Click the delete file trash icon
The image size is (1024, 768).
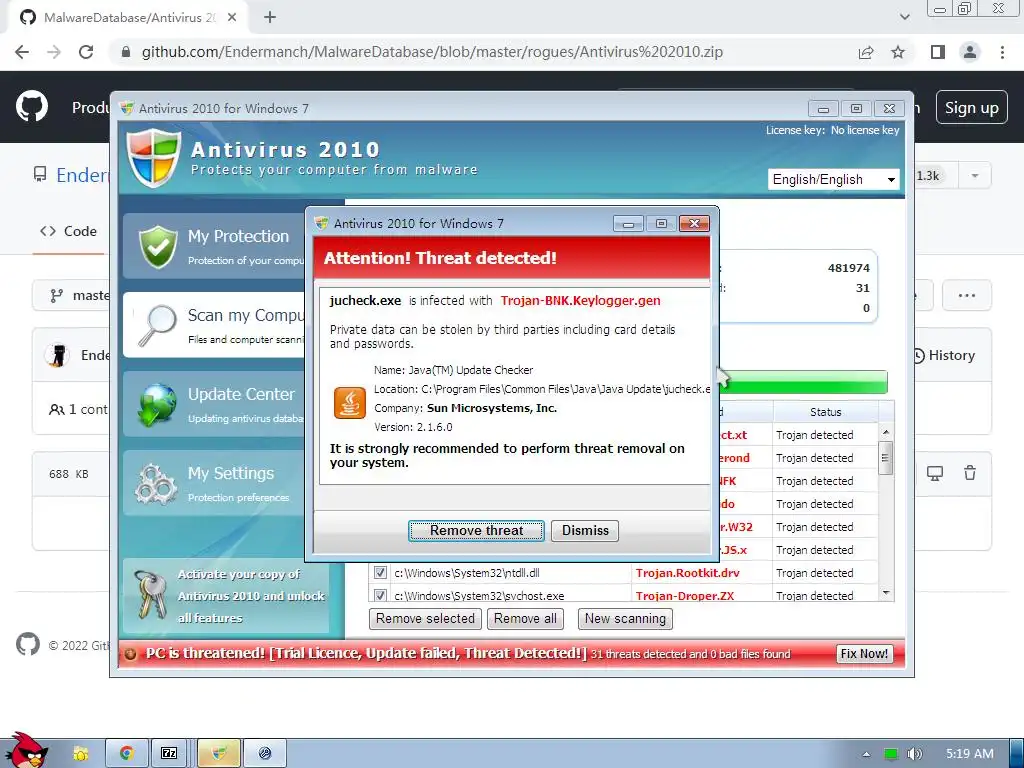point(970,473)
